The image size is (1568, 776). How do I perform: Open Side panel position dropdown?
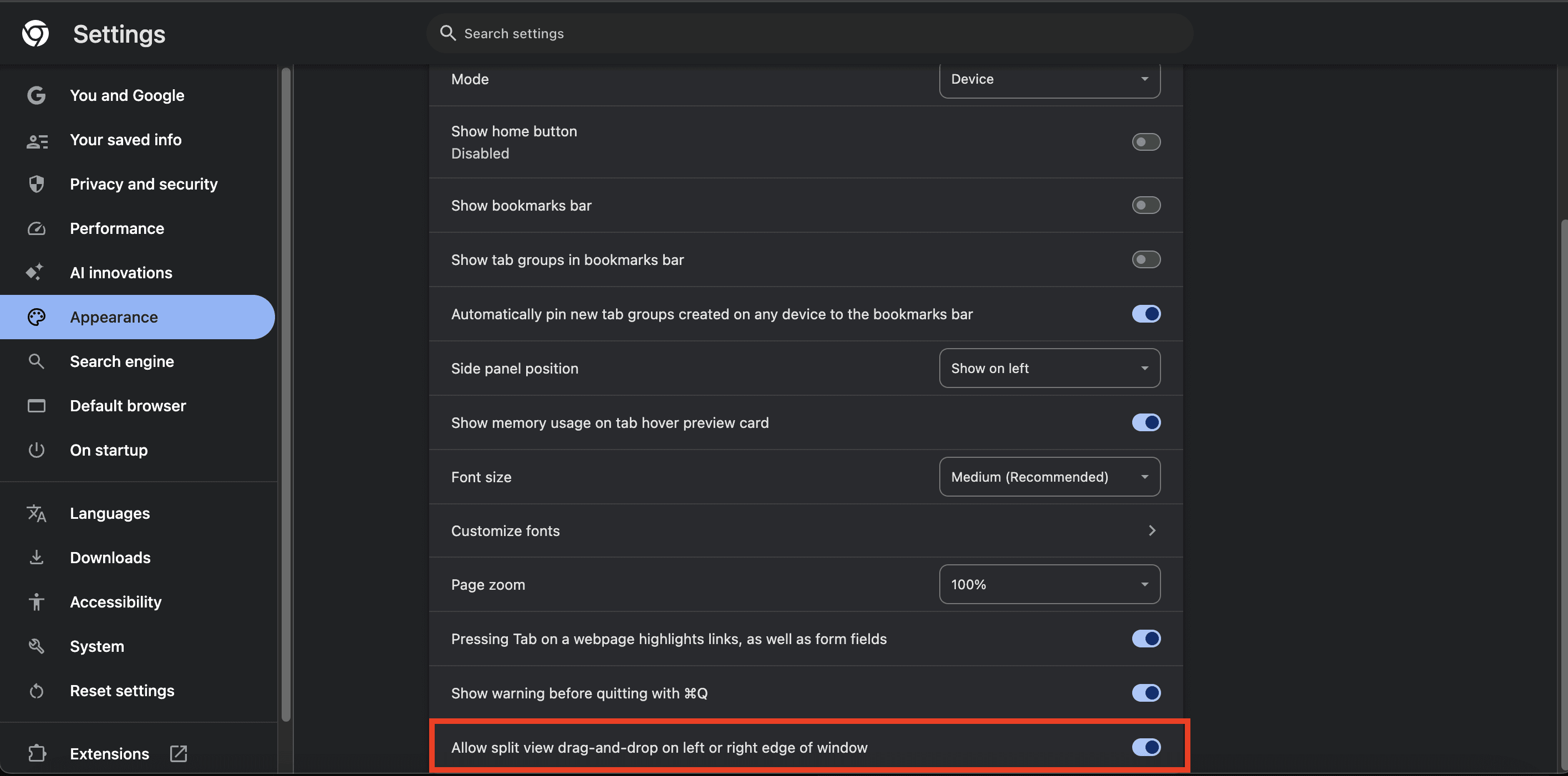1050,368
